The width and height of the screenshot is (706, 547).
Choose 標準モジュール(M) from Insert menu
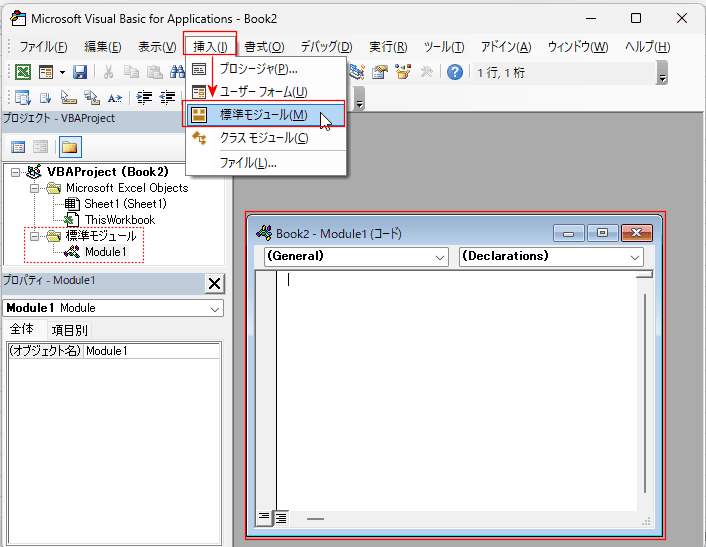(266, 115)
